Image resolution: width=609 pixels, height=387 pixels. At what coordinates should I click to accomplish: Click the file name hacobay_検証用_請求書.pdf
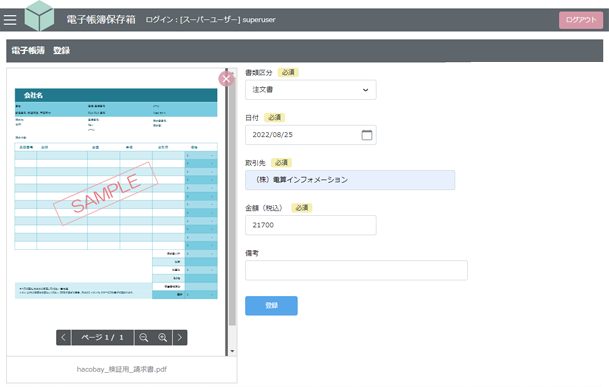(122, 369)
